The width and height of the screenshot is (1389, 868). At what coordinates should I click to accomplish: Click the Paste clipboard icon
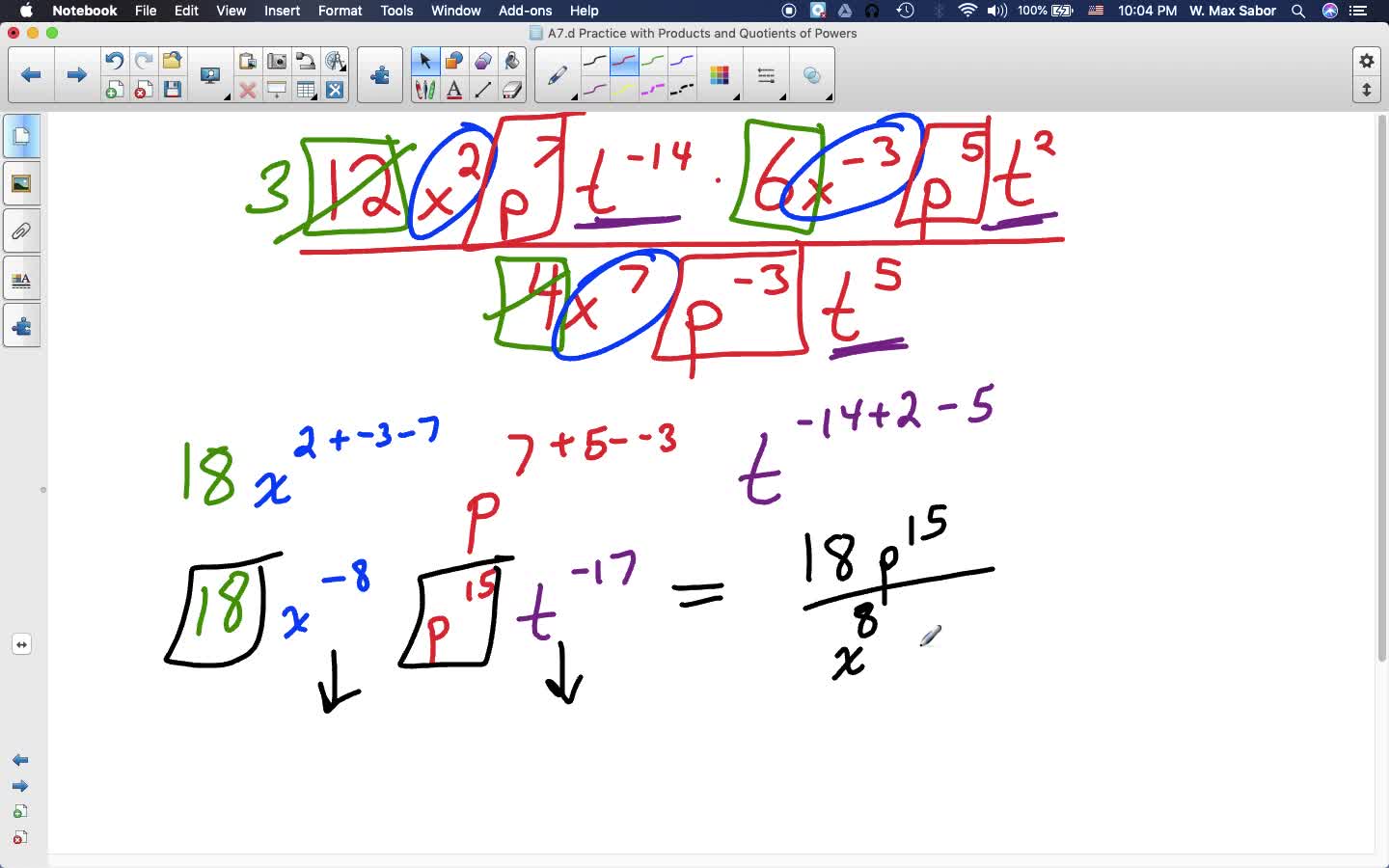(247, 61)
